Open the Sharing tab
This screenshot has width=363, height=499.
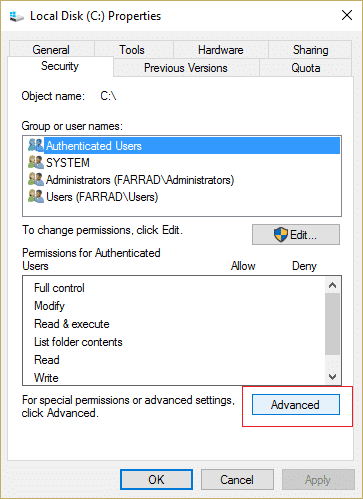pyautogui.click(x=310, y=50)
